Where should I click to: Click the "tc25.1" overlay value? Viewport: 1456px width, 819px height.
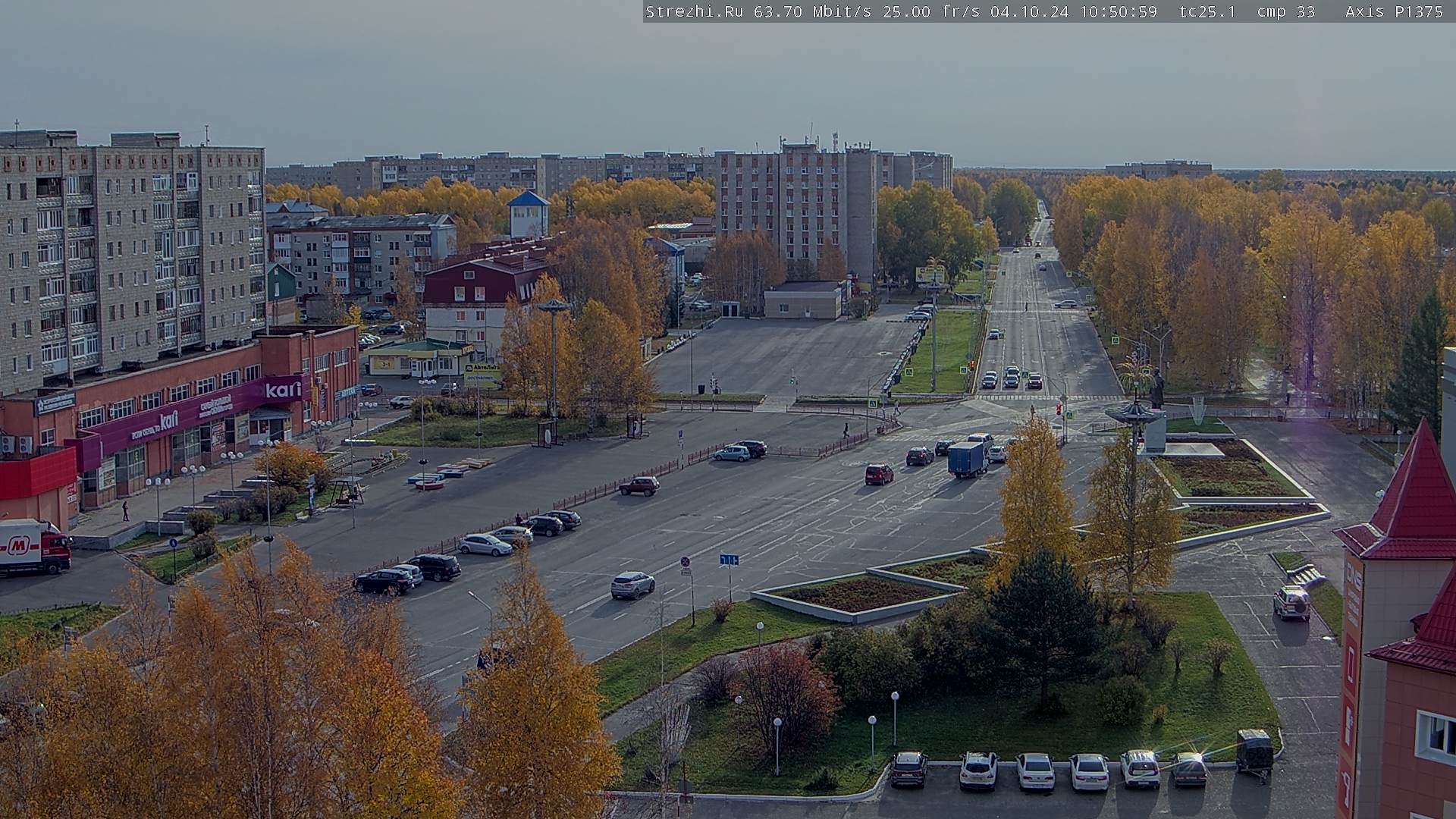pyautogui.click(x=1207, y=11)
